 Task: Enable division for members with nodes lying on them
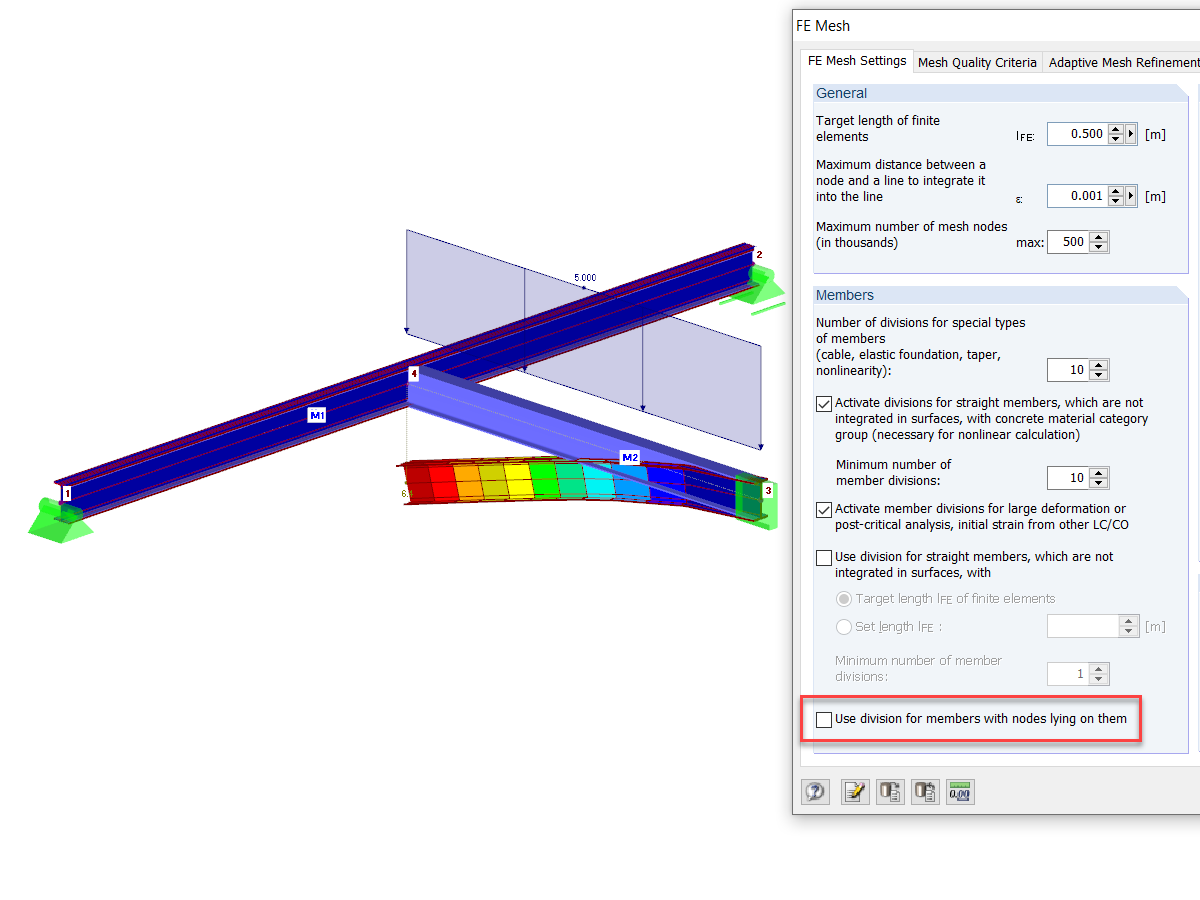pos(823,719)
